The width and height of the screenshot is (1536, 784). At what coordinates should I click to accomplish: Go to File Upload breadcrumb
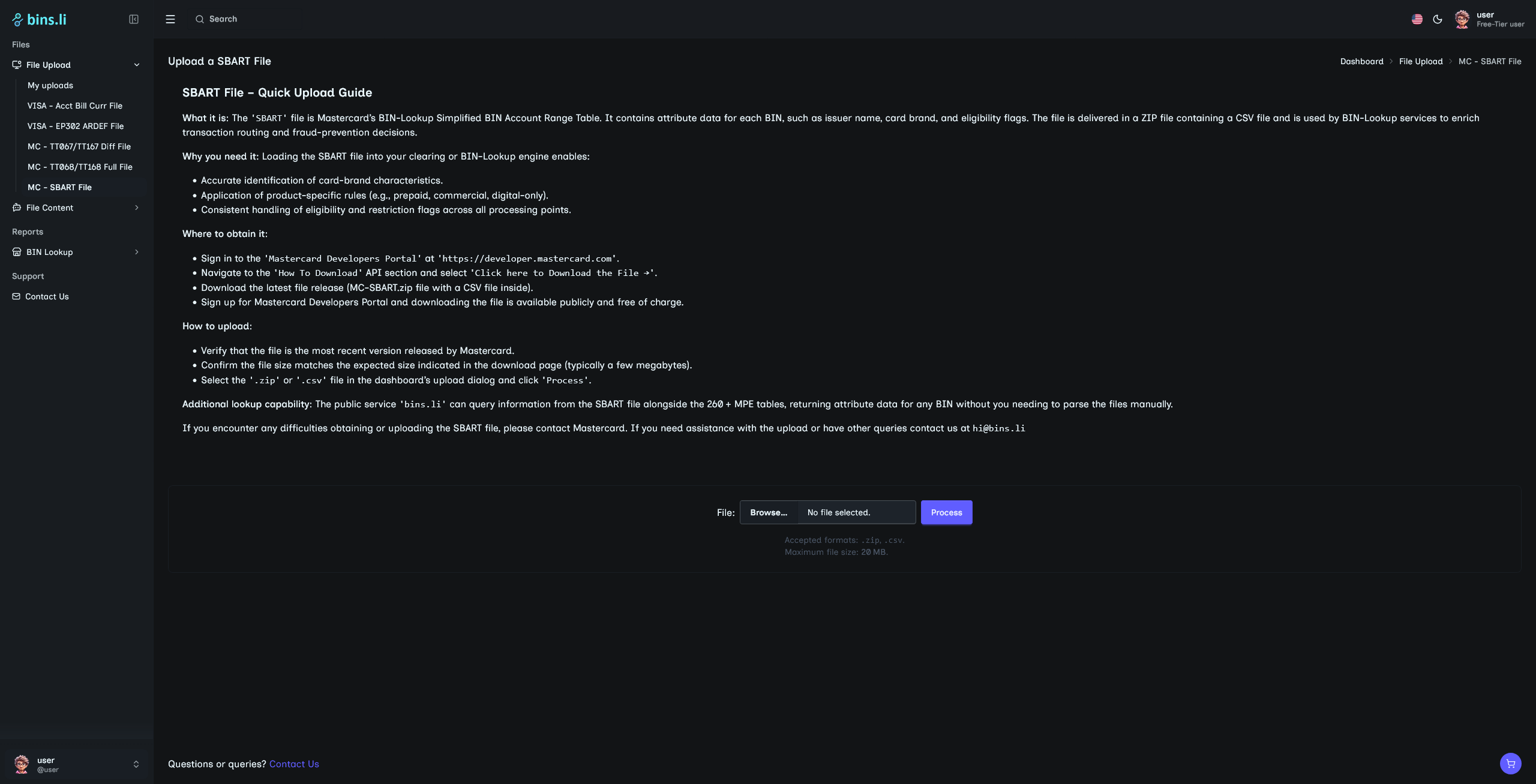[1421, 61]
